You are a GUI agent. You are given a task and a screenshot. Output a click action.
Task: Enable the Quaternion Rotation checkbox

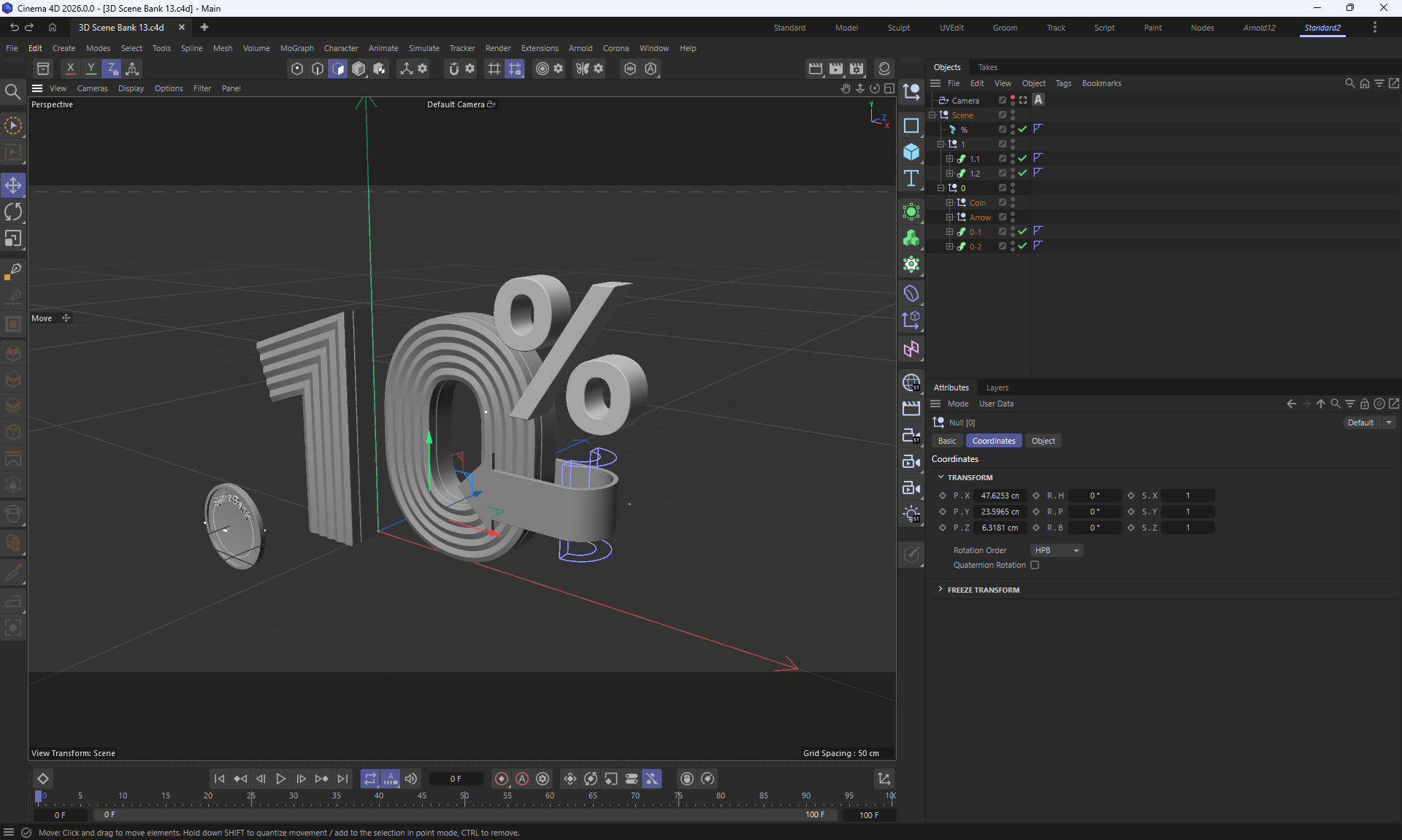1035,565
